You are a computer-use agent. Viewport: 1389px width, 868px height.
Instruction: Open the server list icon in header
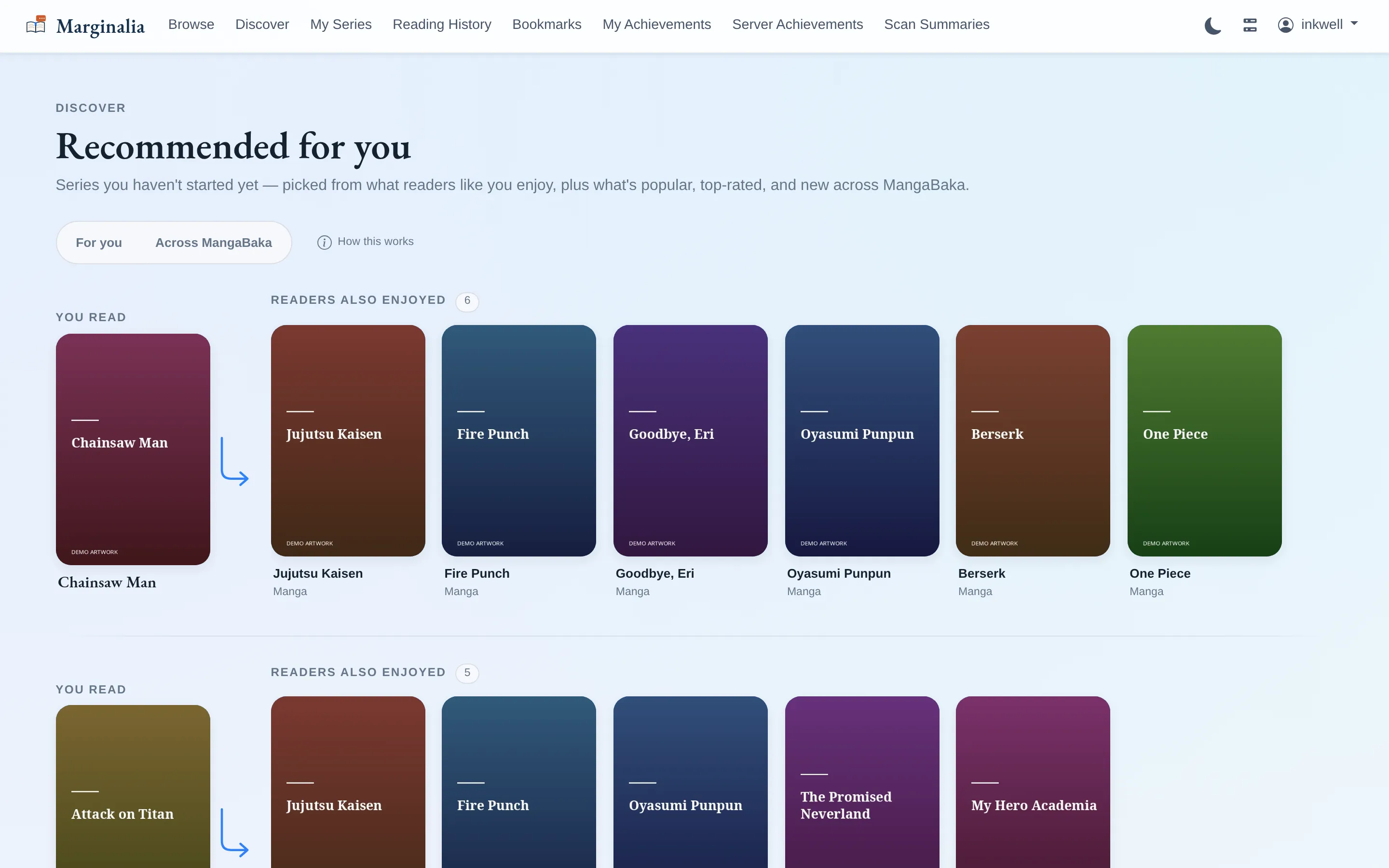[1250, 25]
